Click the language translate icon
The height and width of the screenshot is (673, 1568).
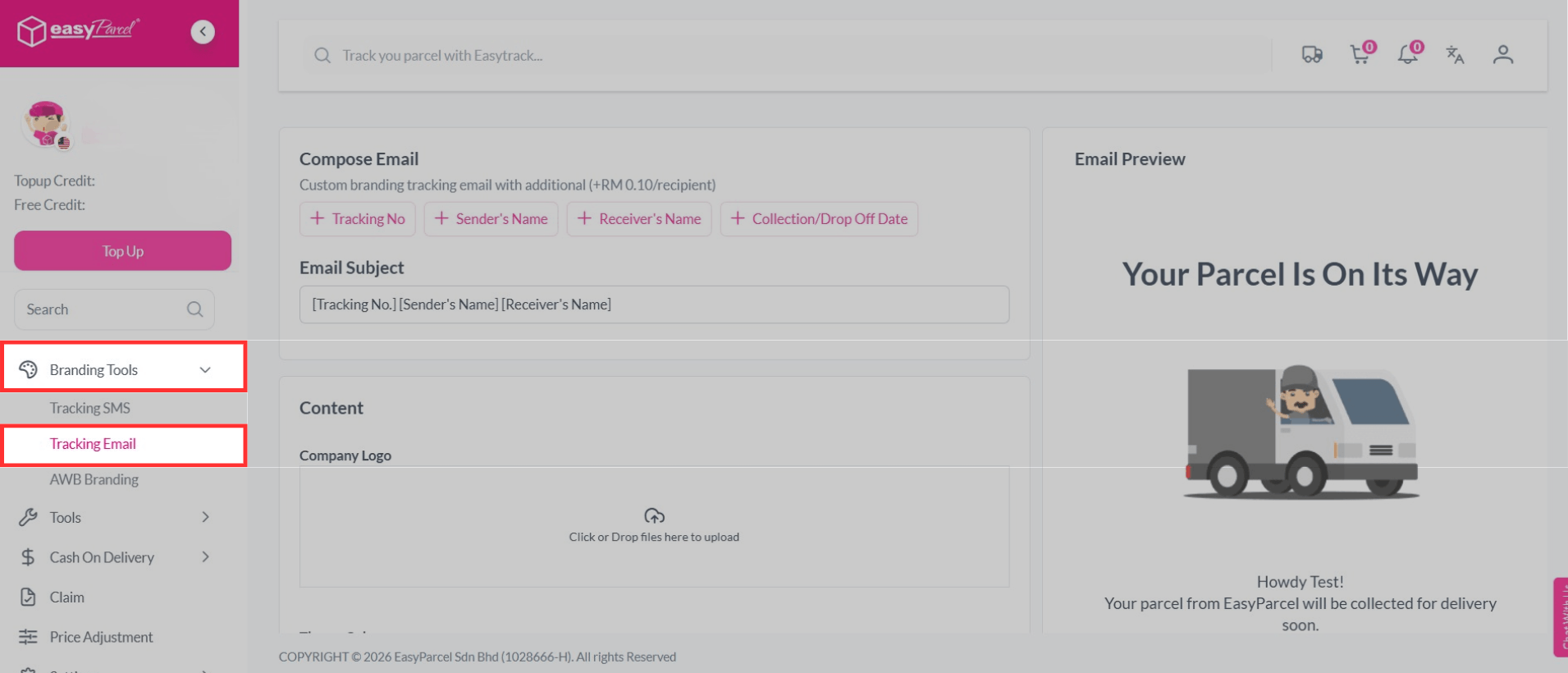(1455, 55)
